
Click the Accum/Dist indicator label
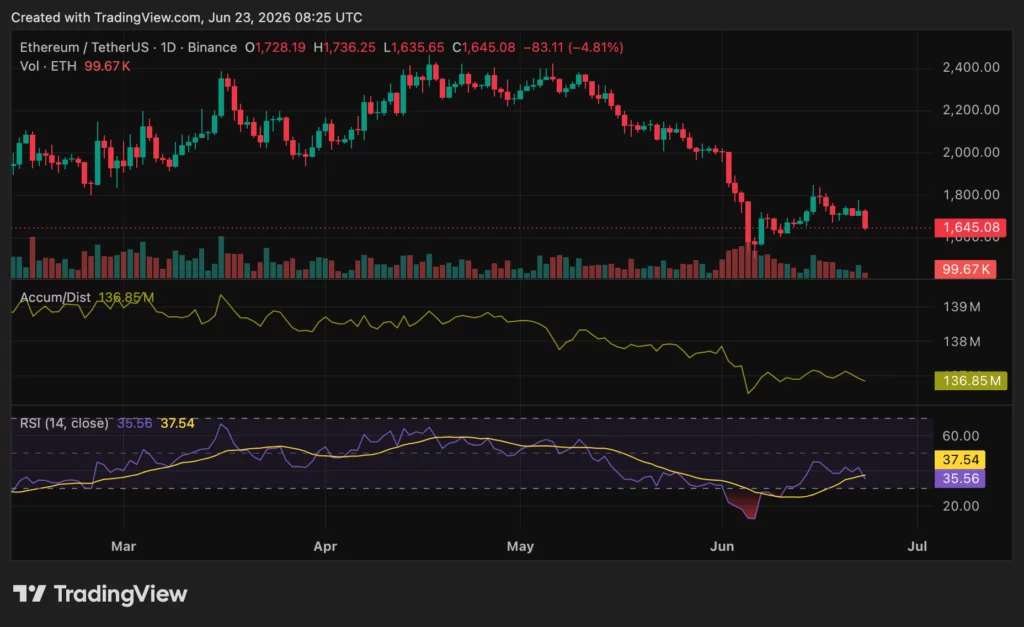pos(55,298)
